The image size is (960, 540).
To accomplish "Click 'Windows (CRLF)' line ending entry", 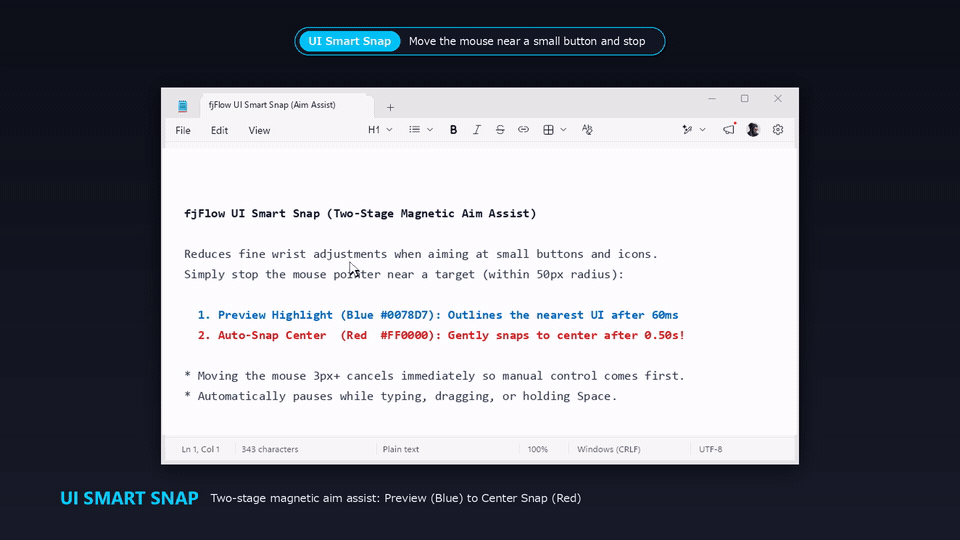I will coord(609,449).
